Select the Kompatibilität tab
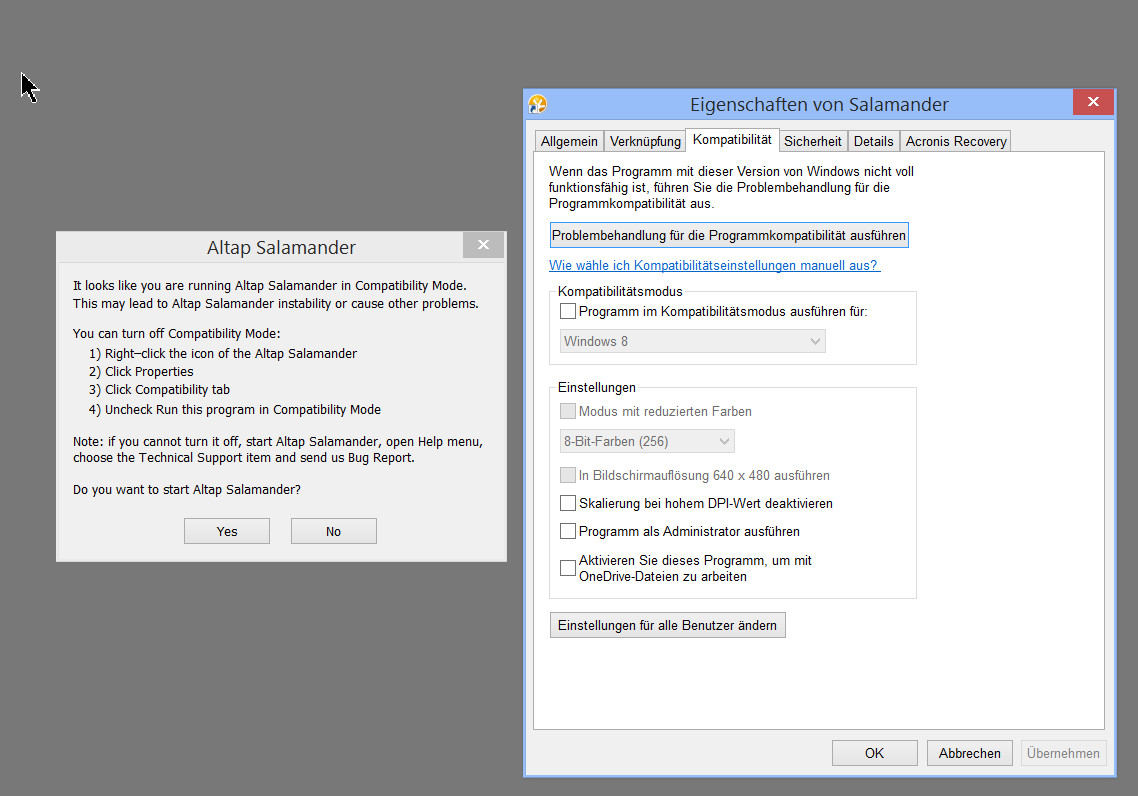Image resolution: width=1138 pixels, height=796 pixels. click(732, 140)
